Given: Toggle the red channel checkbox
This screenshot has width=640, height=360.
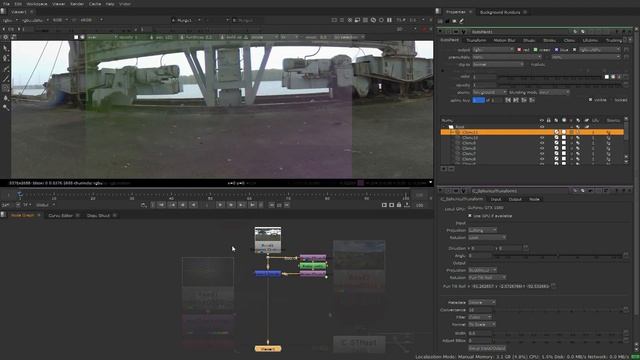Looking at the screenshot, I should (519, 50).
